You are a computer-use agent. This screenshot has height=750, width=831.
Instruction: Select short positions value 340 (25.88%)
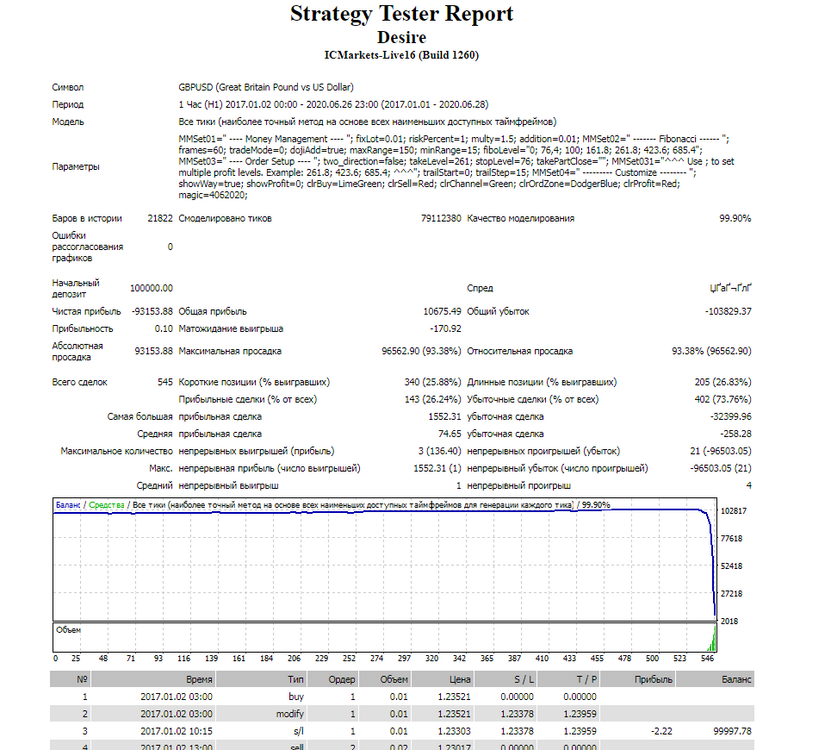(x=432, y=382)
